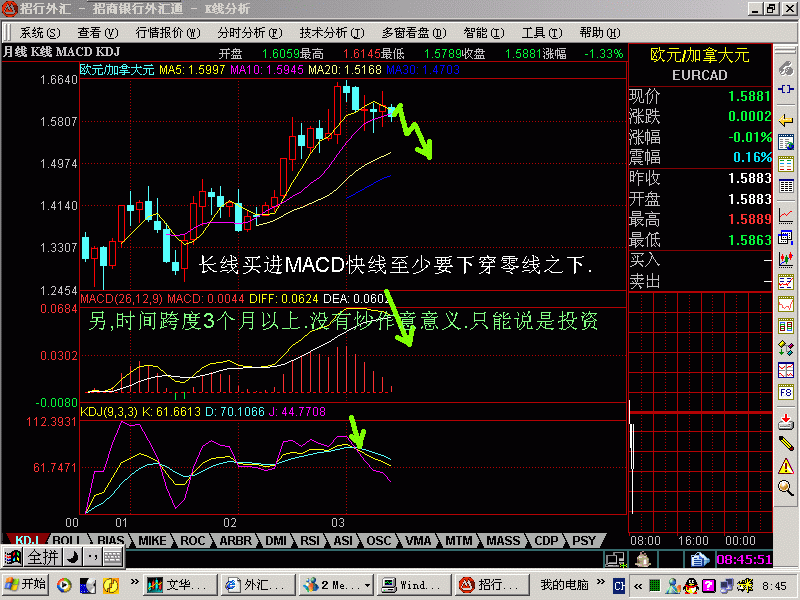Click the yellow warning triangle icon
800x600 pixels.
click(x=786, y=465)
